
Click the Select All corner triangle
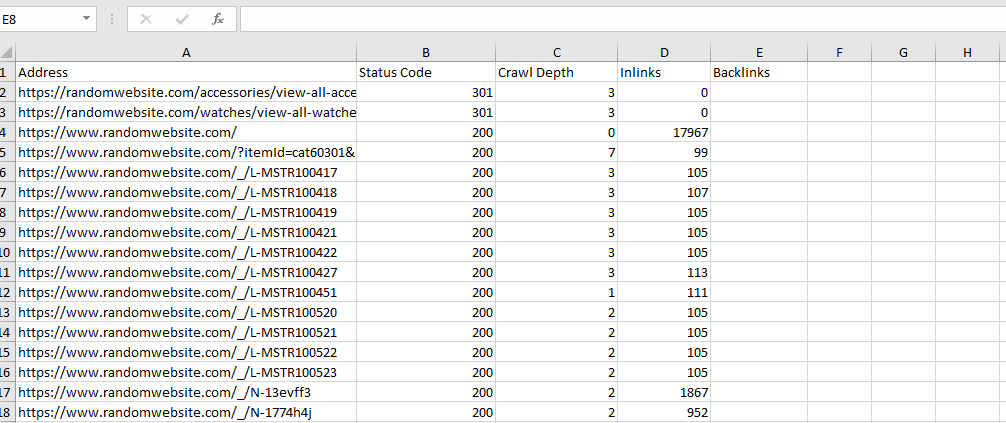7,53
